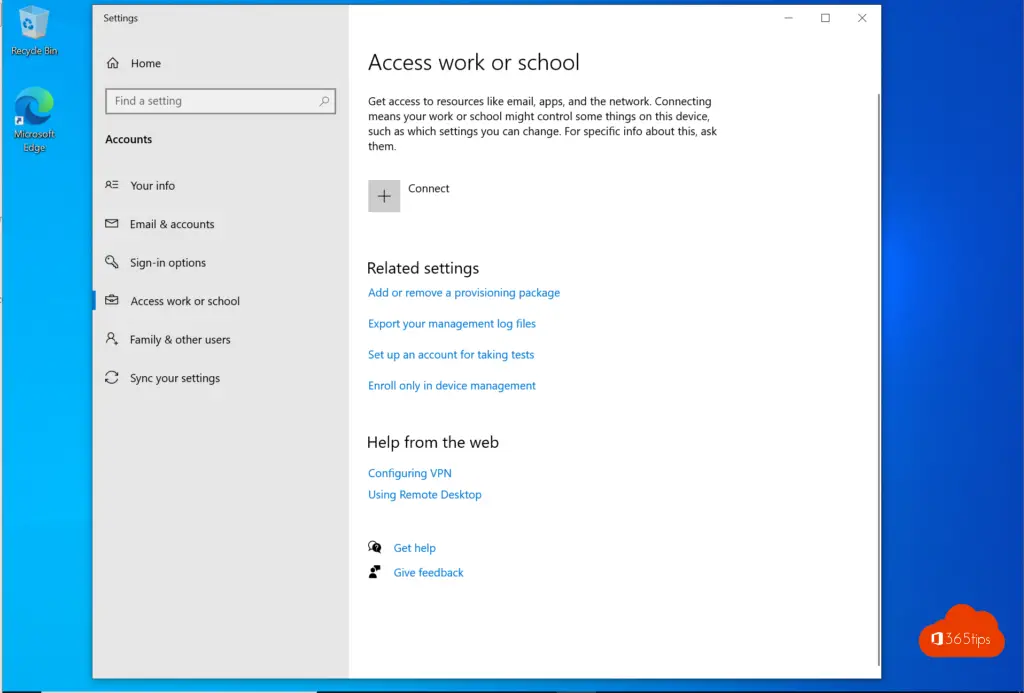The image size is (1024, 693).
Task: Click the Accounts section heading
Action: (x=129, y=139)
